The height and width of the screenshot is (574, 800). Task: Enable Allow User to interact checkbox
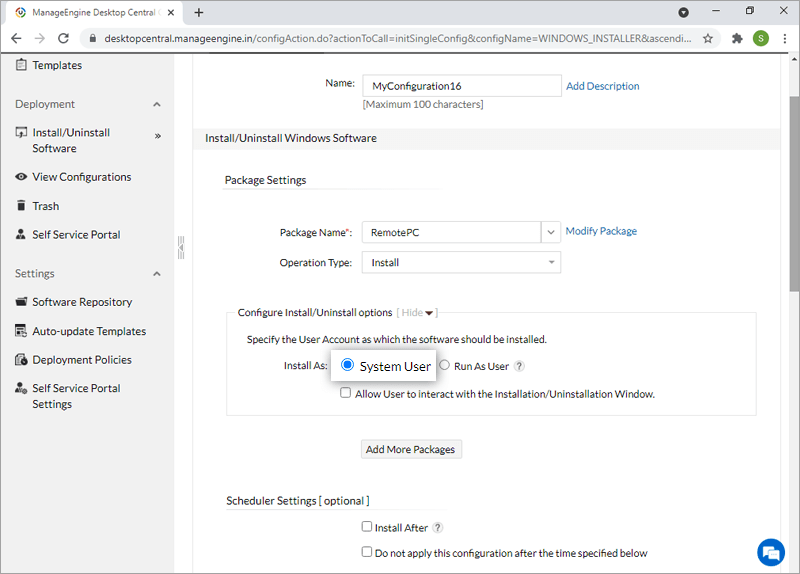(x=346, y=394)
